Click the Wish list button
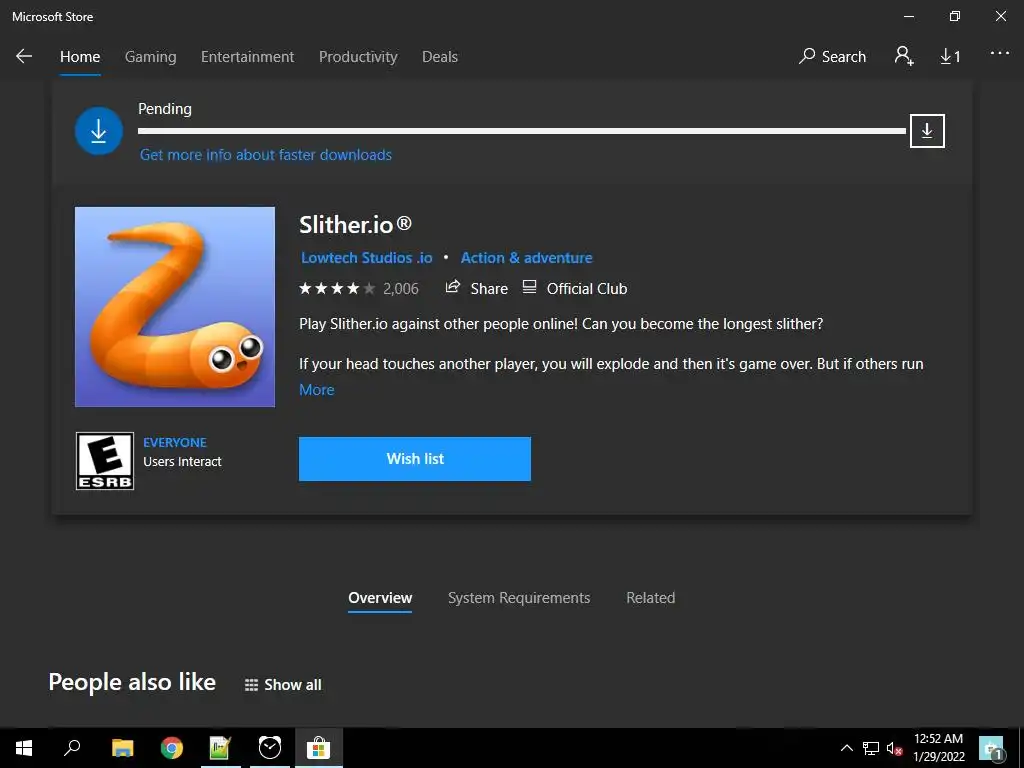This screenshot has height=768, width=1024. 415,459
